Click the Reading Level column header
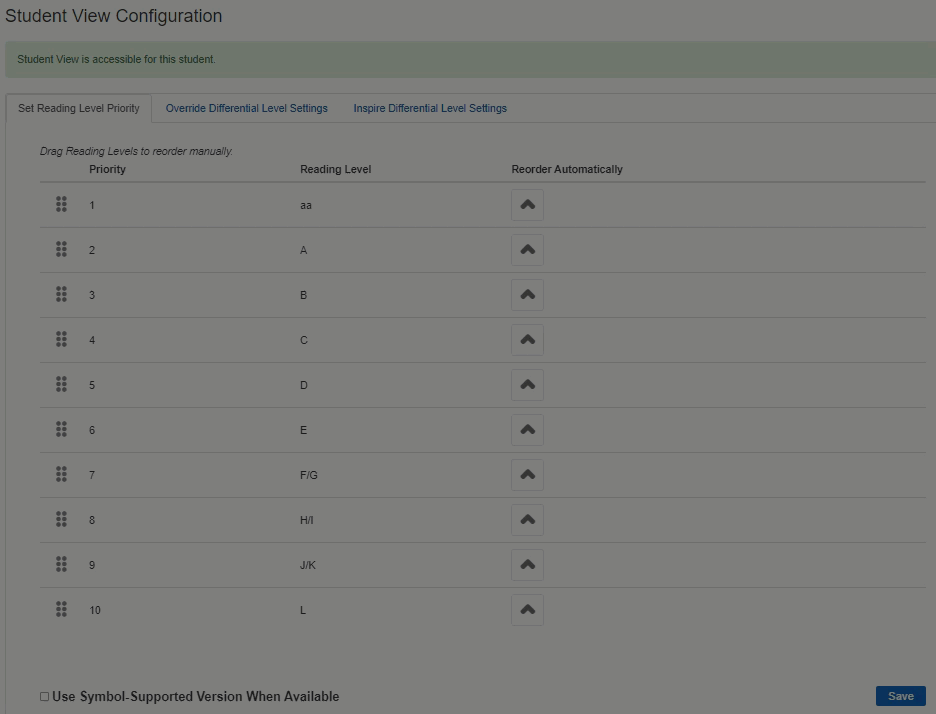936x714 pixels. coord(335,170)
